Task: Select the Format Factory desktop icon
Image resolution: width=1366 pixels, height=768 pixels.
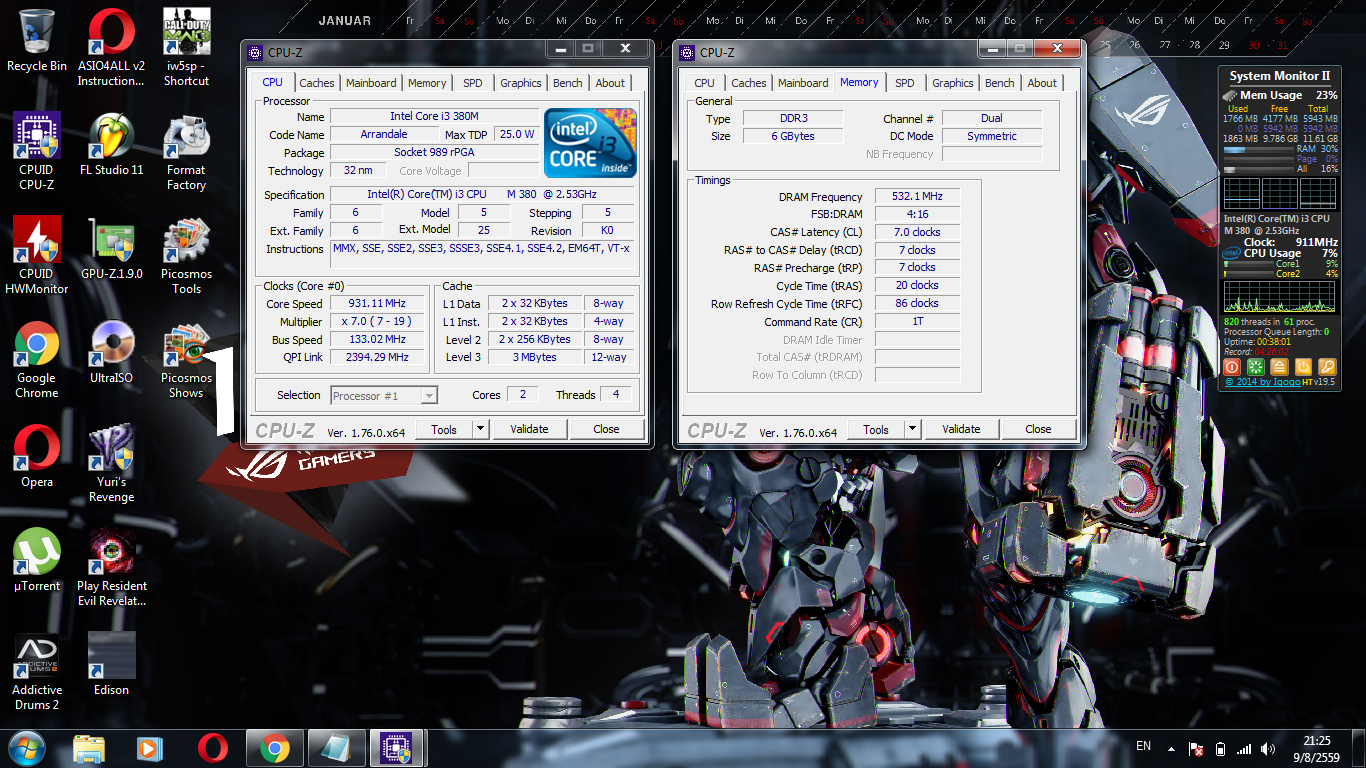Action: pos(186,152)
